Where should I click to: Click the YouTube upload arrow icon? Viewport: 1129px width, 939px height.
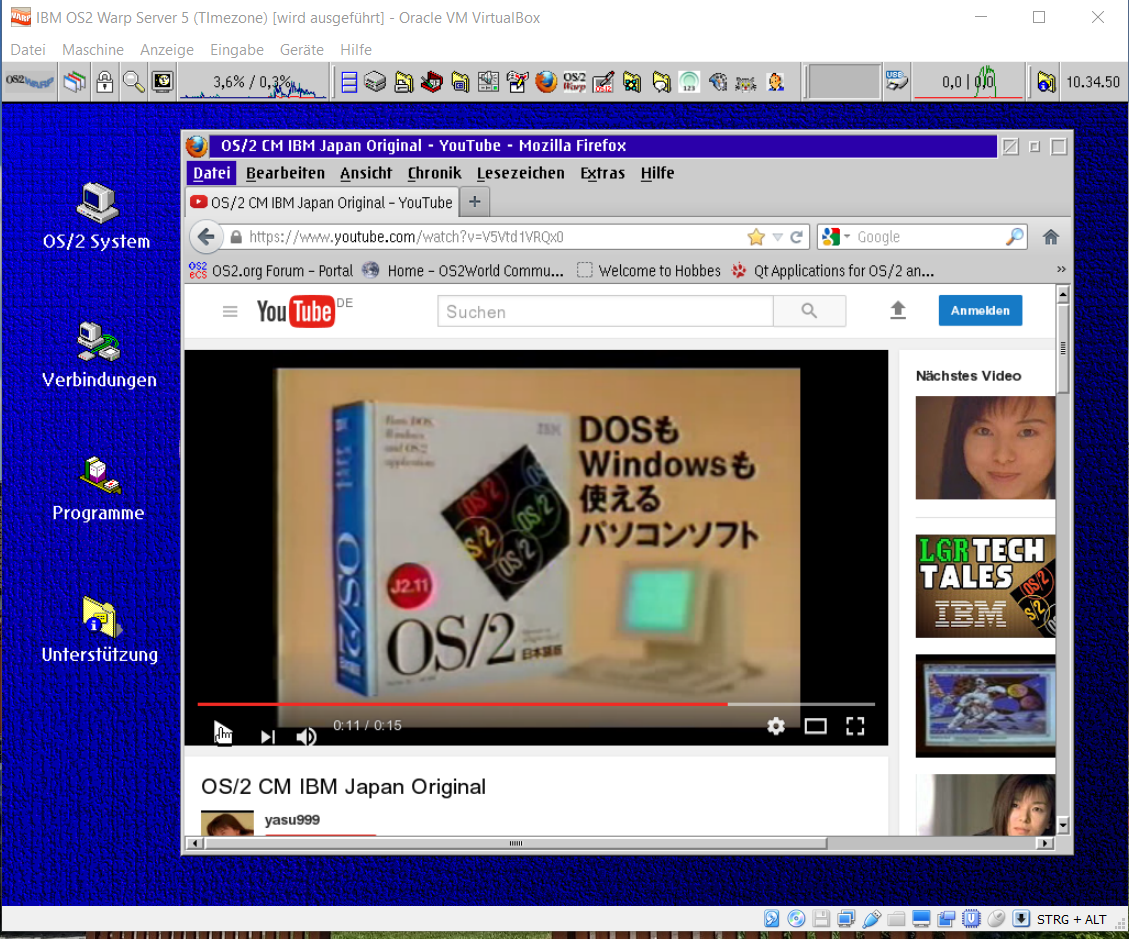(x=898, y=310)
